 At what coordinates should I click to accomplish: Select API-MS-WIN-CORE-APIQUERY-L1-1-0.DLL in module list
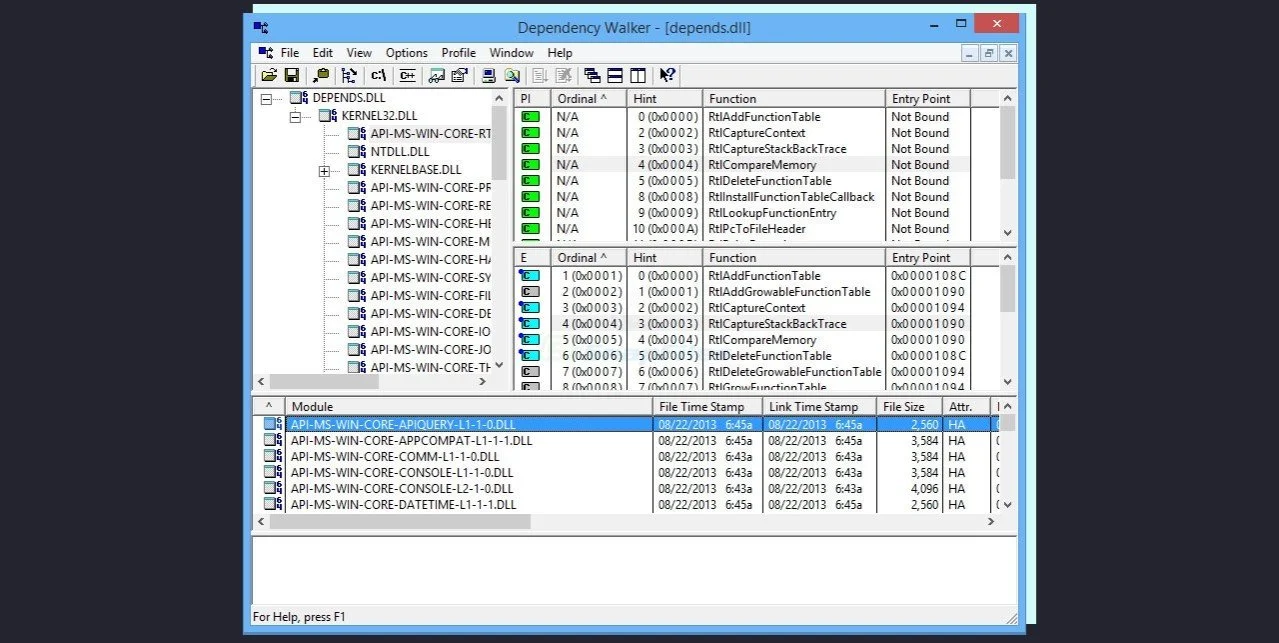tap(627, 425)
